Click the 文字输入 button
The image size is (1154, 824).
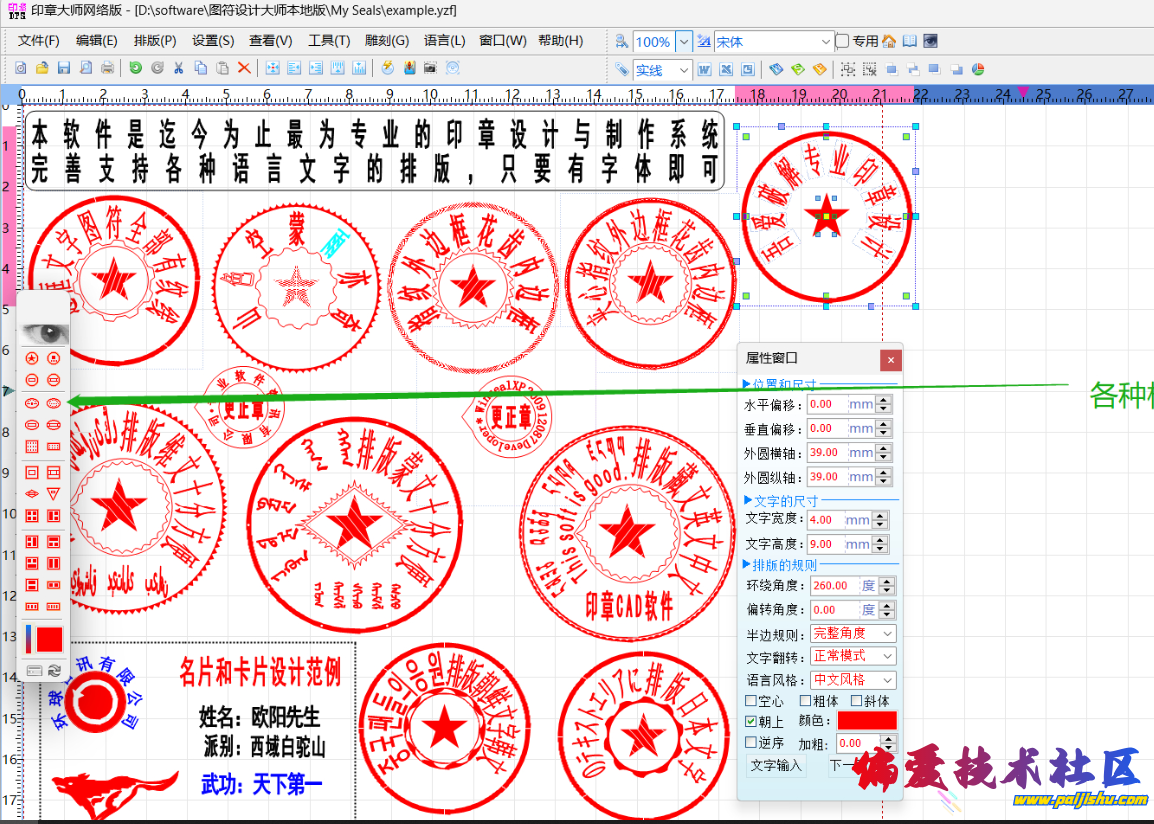coord(777,766)
